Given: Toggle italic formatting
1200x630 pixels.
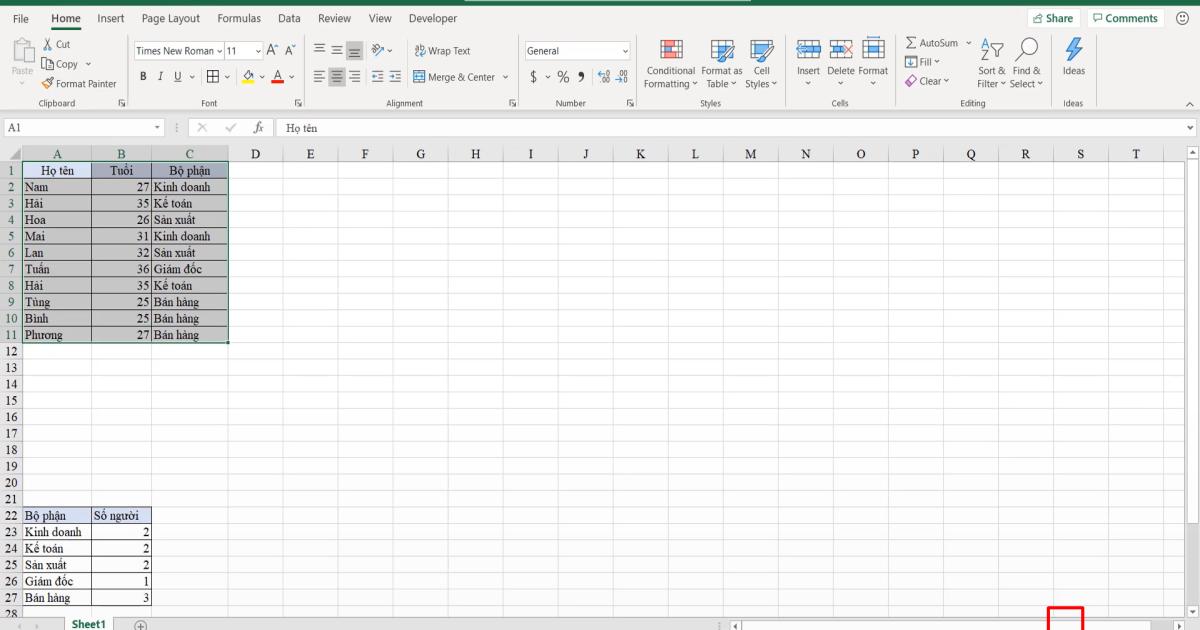Looking at the screenshot, I should 159,76.
